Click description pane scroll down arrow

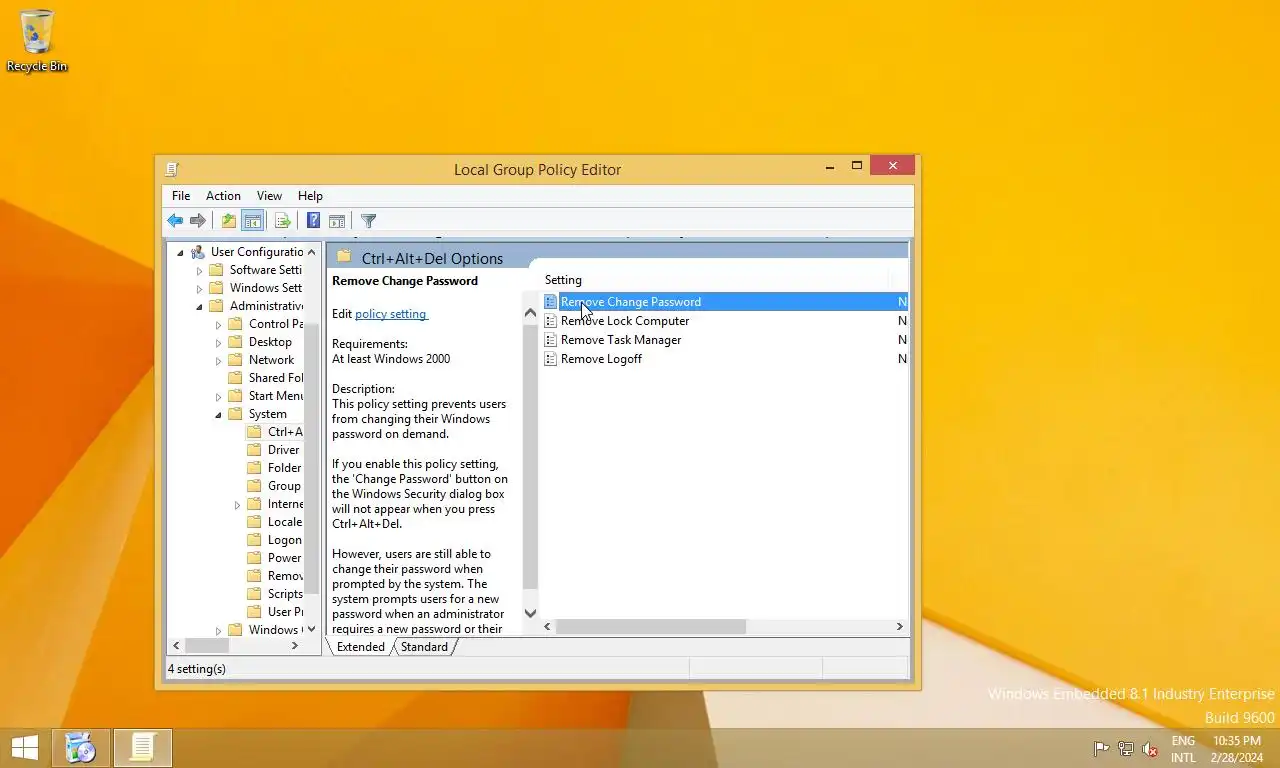[x=530, y=613]
